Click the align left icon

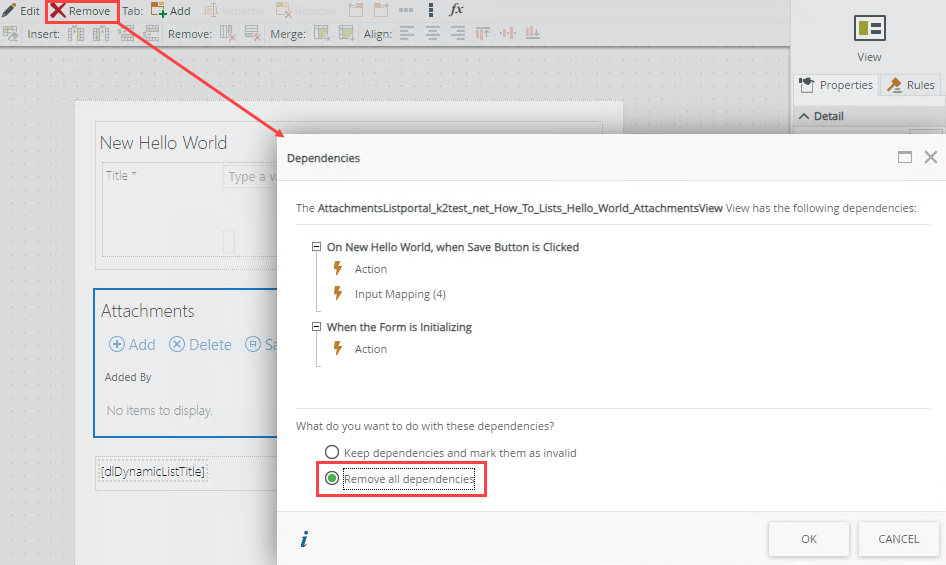pyautogui.click(x=407, y=34)
